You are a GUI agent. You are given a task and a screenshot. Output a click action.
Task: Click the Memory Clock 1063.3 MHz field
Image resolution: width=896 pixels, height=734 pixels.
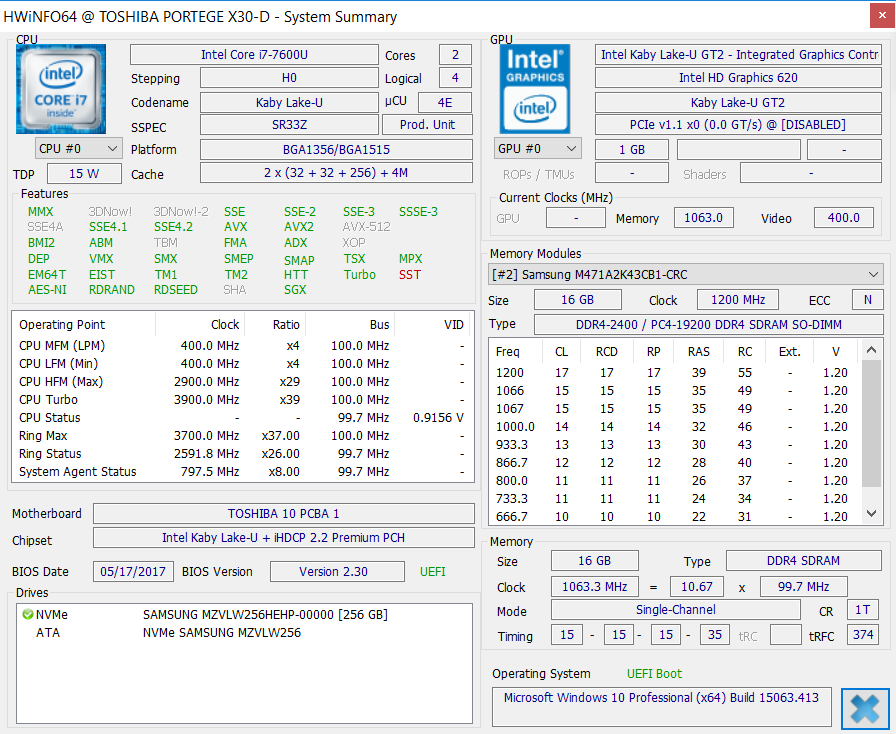pyautogui.click(x=594, y=587)
